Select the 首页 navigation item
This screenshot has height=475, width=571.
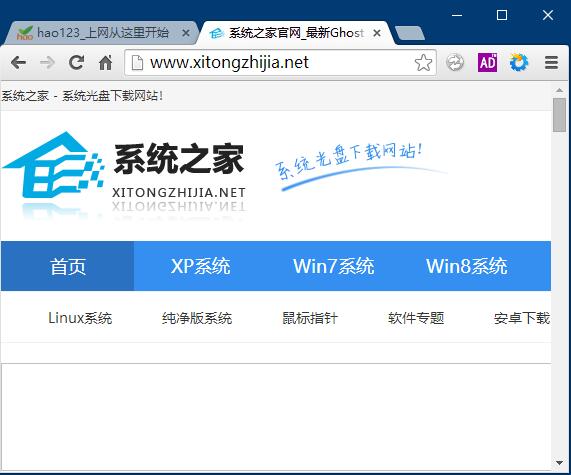(68, 266)
